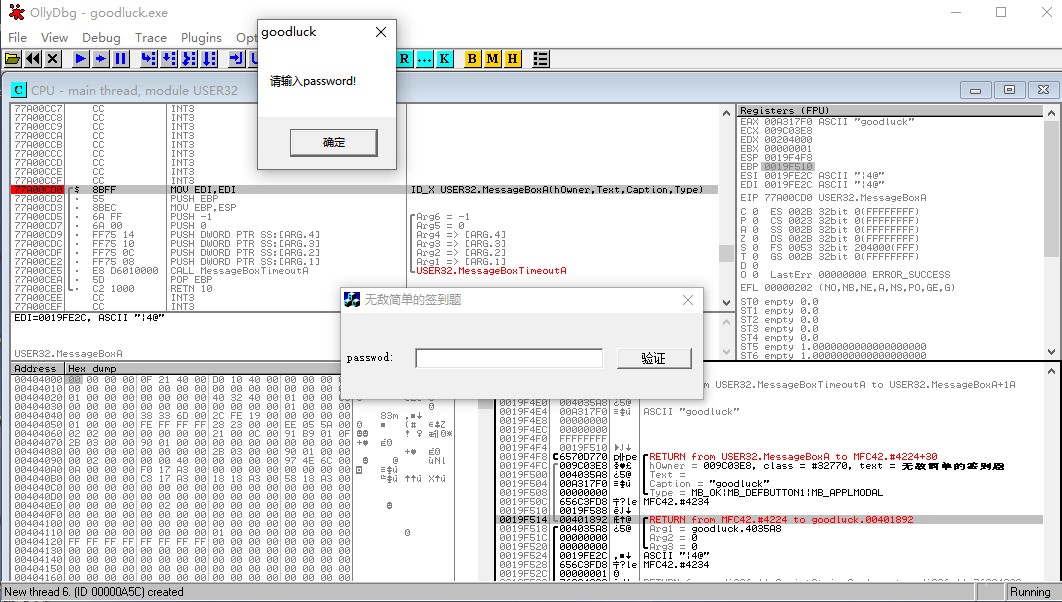1062x602 pixels.
Task: Click the Running status indicator
Action: [1030, 592]
